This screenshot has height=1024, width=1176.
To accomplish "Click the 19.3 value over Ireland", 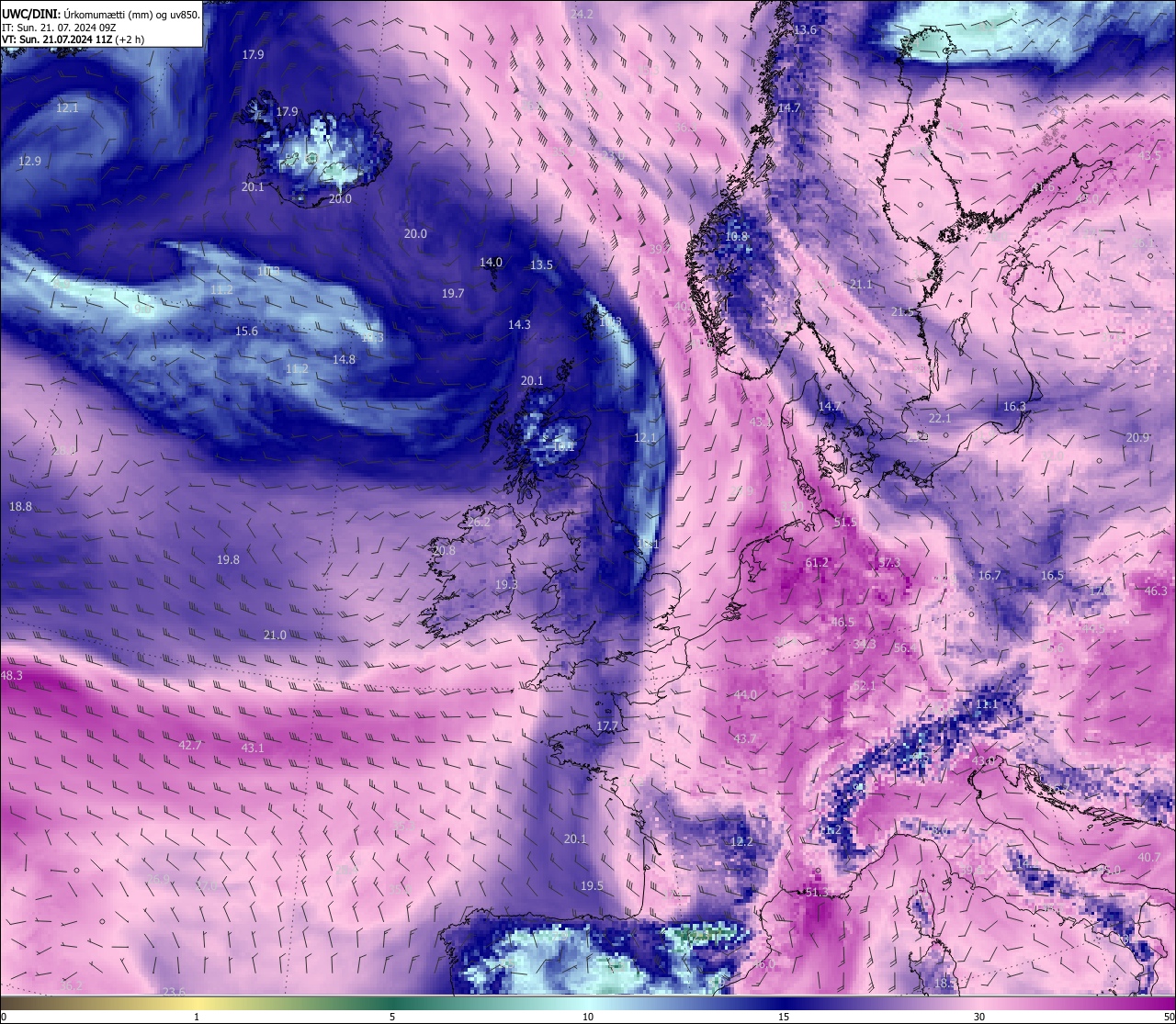I will coord(507,585).
